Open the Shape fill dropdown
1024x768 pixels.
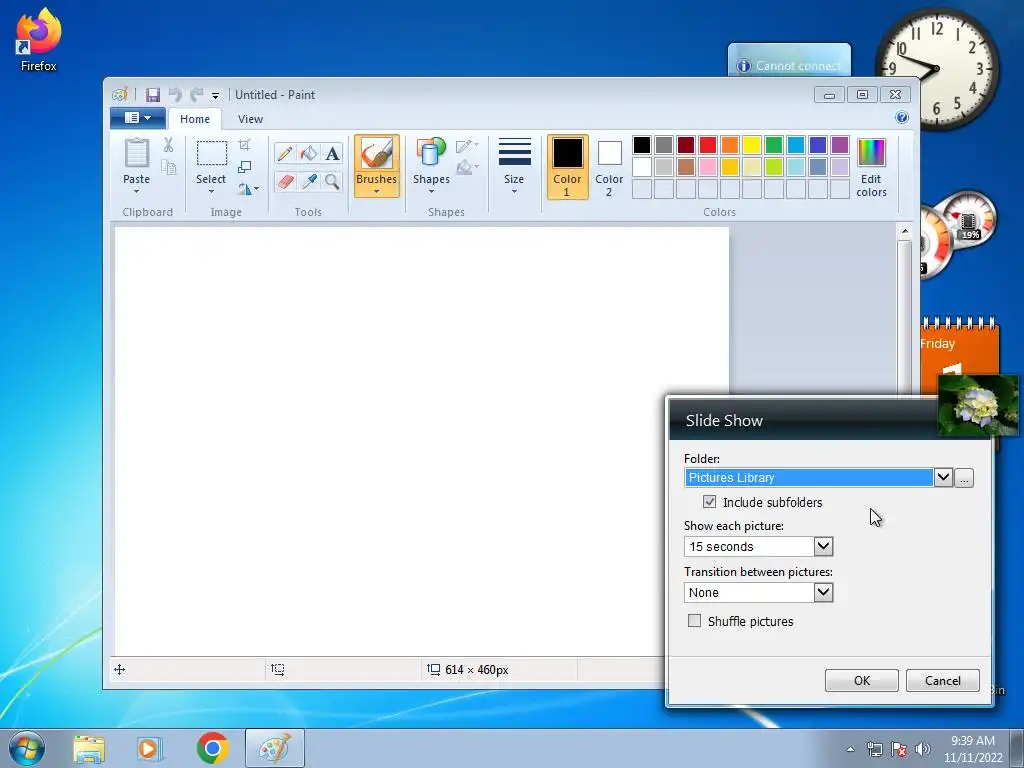[x=466, y=168]
